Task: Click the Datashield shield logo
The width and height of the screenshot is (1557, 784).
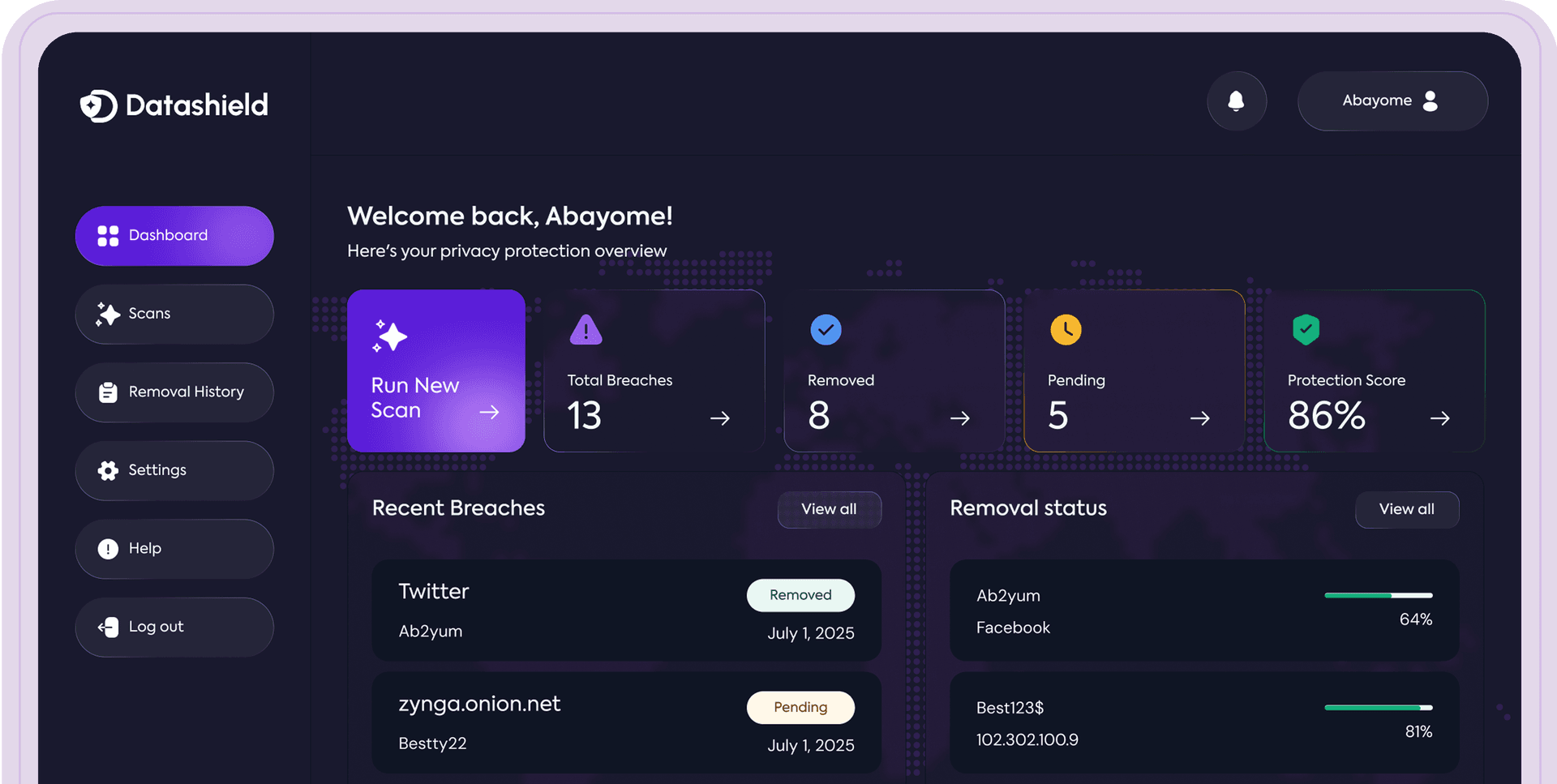Action: coord(97,105)
